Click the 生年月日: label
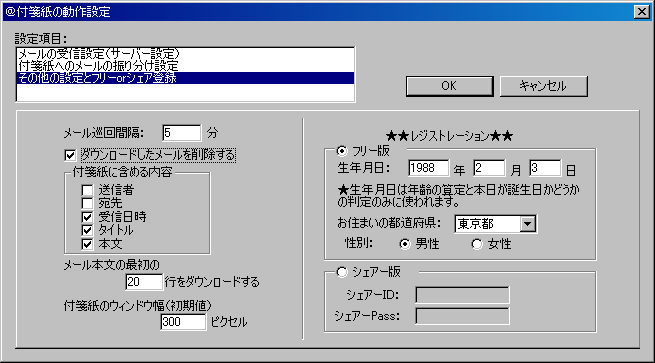The image size is (655, 363). click(x=363, y=168)
